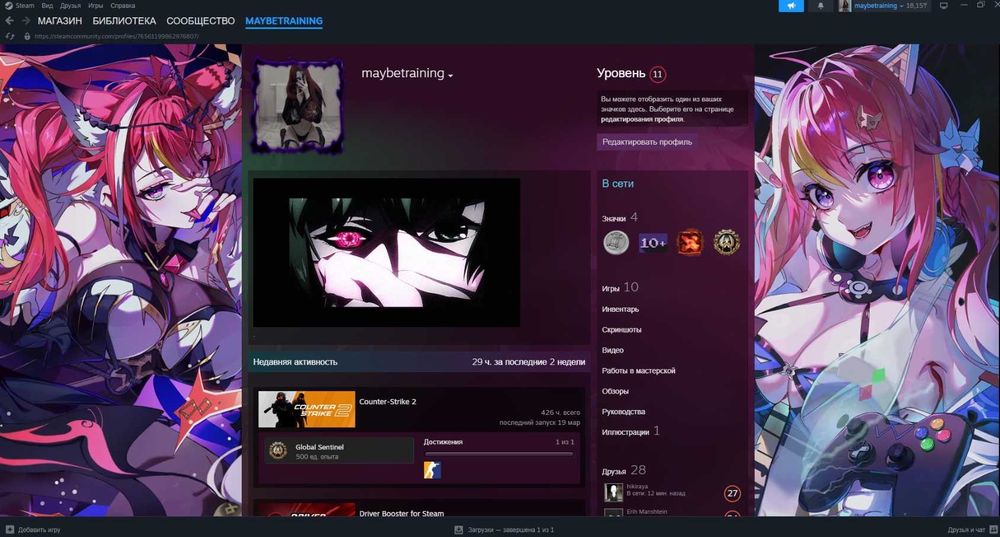Open the gray coin badge

615,242
